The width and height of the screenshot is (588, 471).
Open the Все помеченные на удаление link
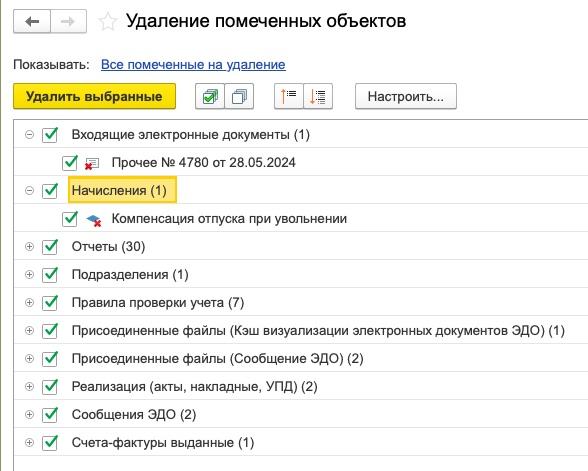pyautogui.click(x=193, y=64)
